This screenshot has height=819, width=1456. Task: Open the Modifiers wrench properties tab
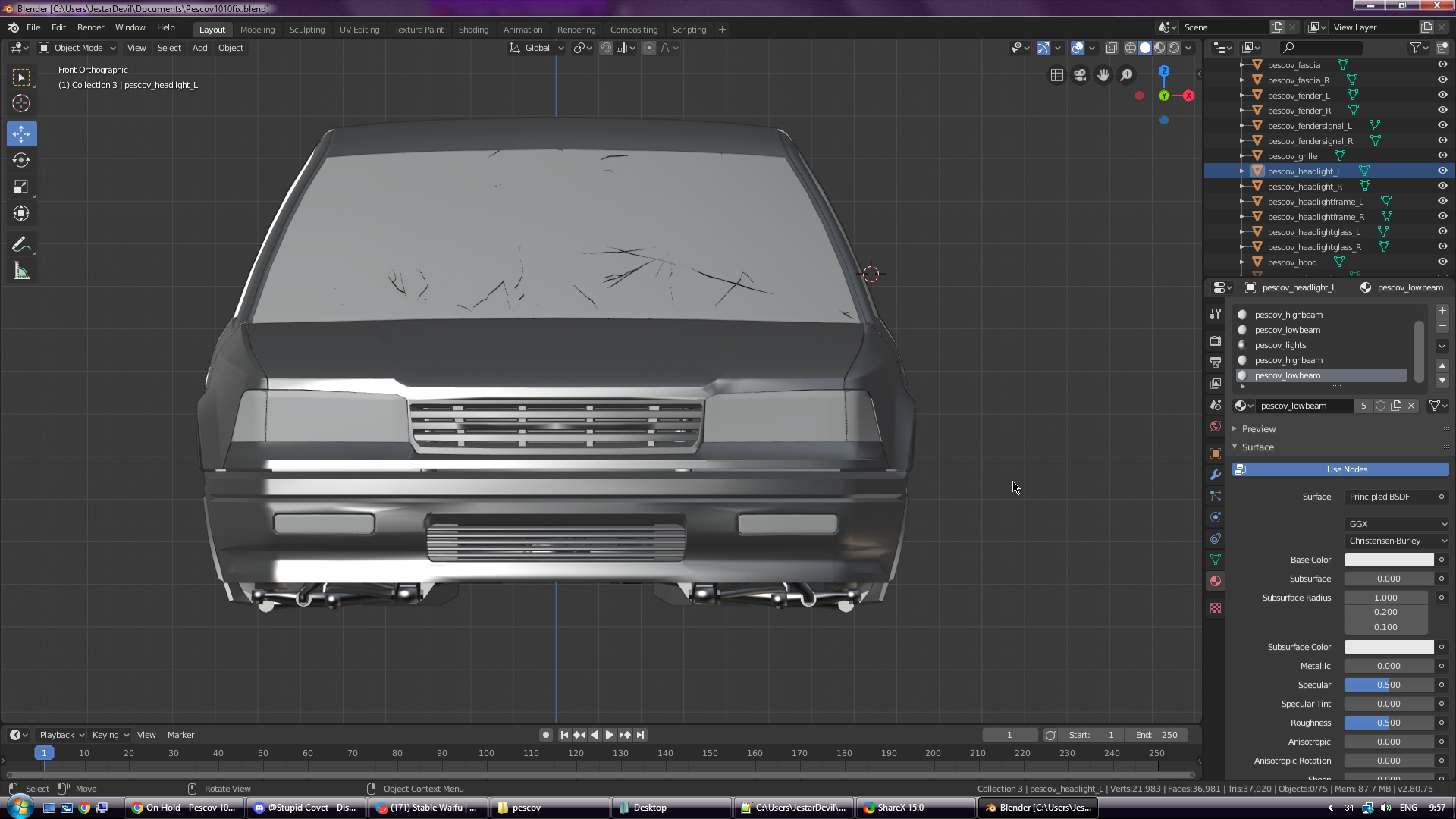1216,475
